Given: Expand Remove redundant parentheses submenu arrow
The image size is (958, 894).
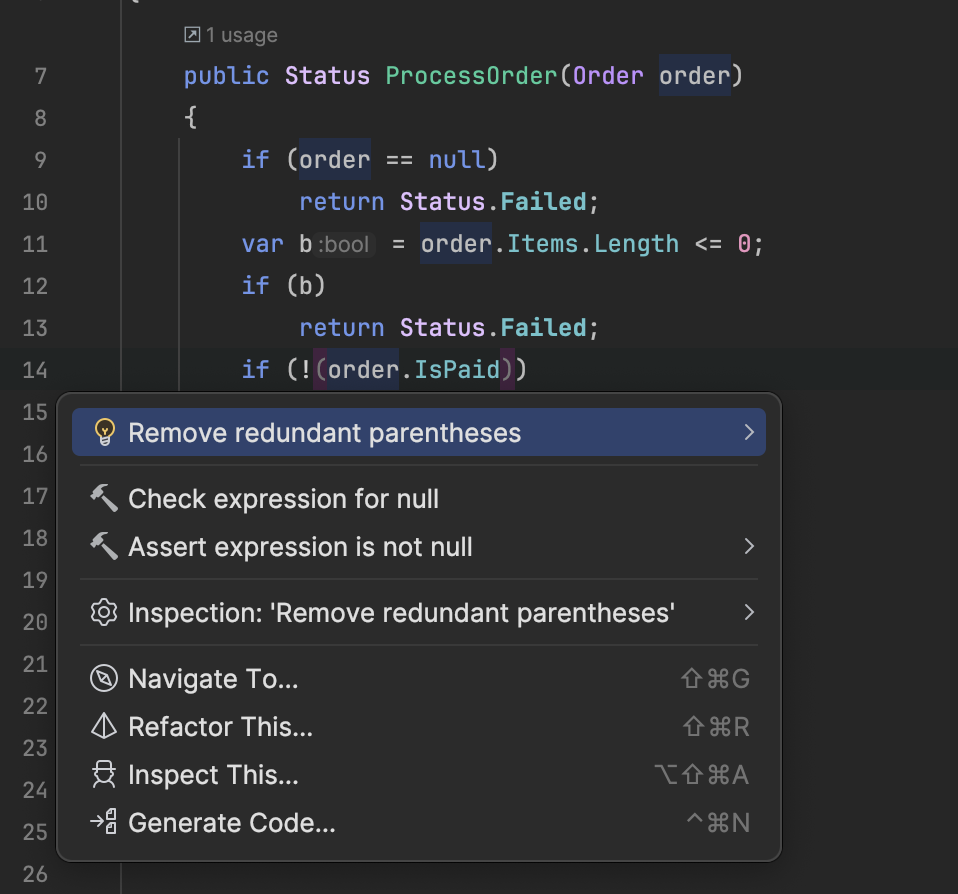Looking at the screenshot, I should pyautogui.click(x=748, y=432).
